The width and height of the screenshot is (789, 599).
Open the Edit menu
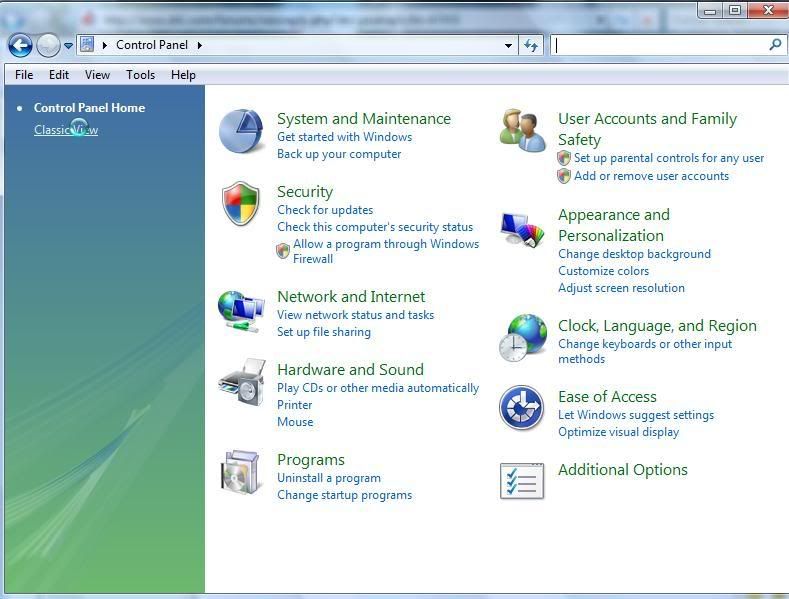point(59,75)
